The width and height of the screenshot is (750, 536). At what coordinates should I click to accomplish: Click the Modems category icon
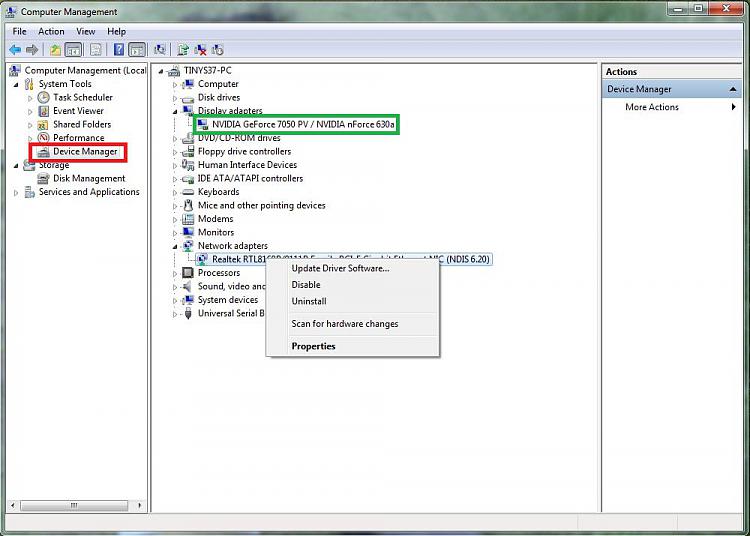click(x=188, y=219)
